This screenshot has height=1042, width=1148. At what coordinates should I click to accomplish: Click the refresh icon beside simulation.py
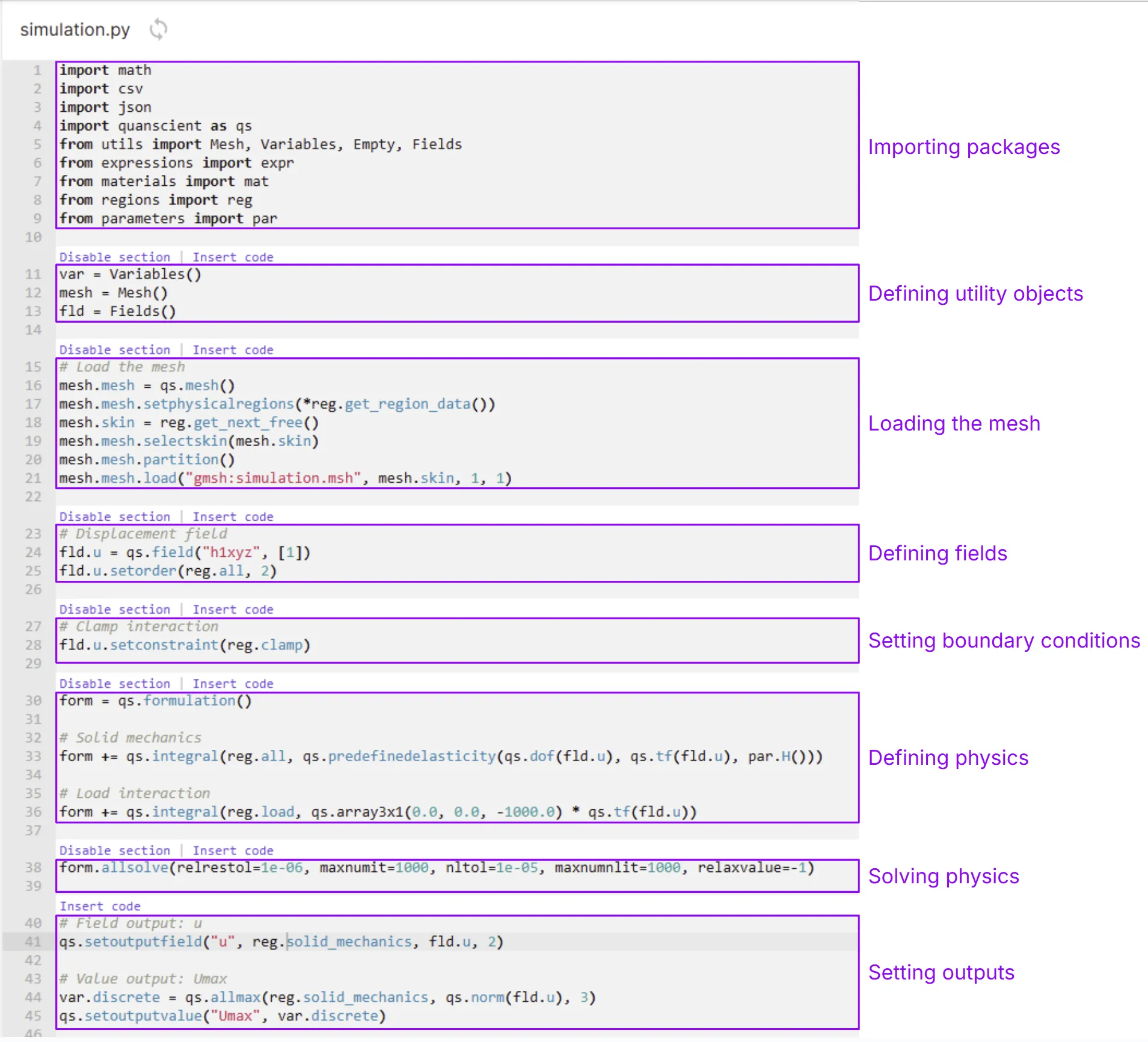click(x=158, y=29)
